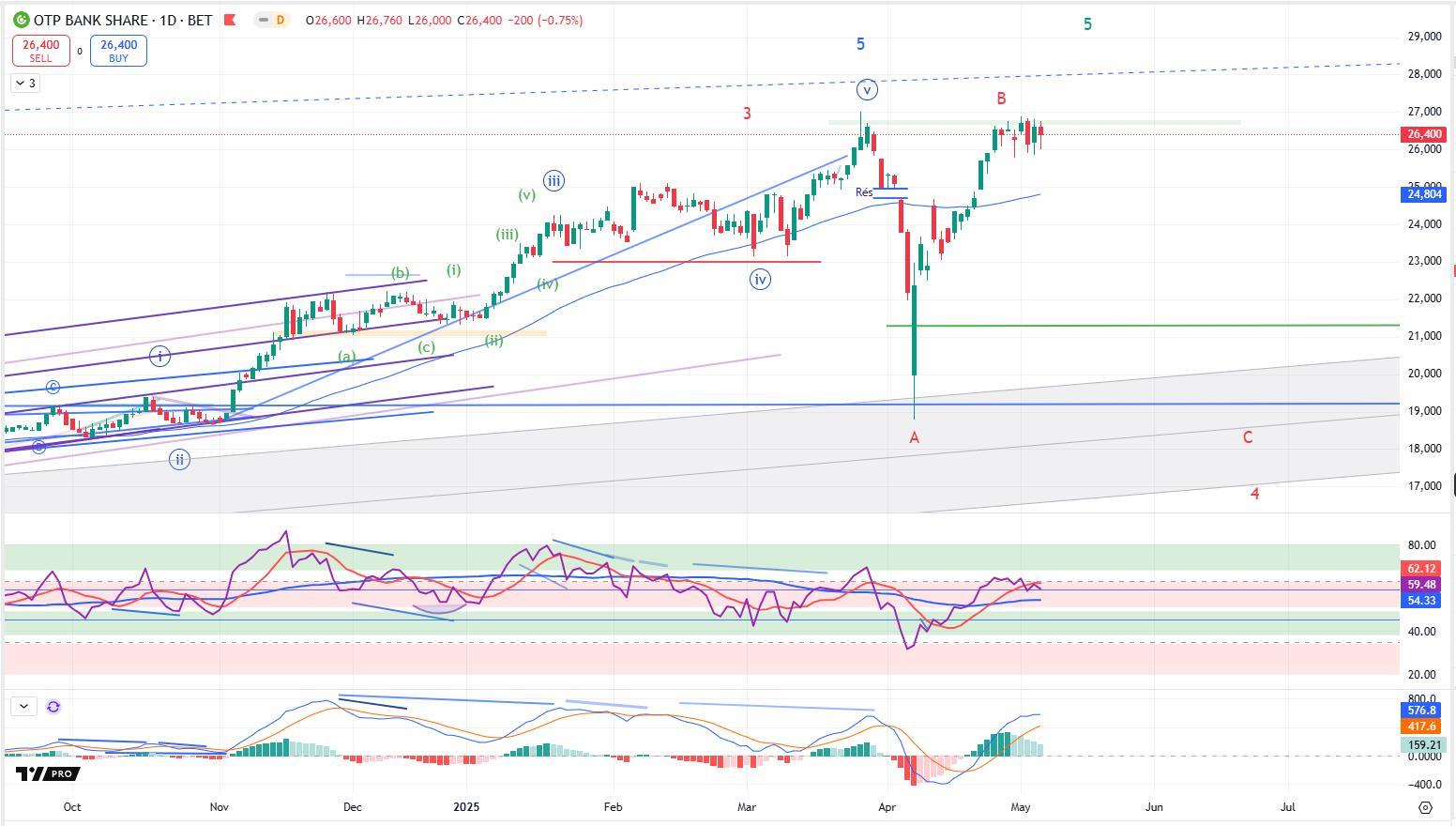This screenshot has width=1456, height=826.
Task: Click the blue wave label 5
Action: (860, 44)
